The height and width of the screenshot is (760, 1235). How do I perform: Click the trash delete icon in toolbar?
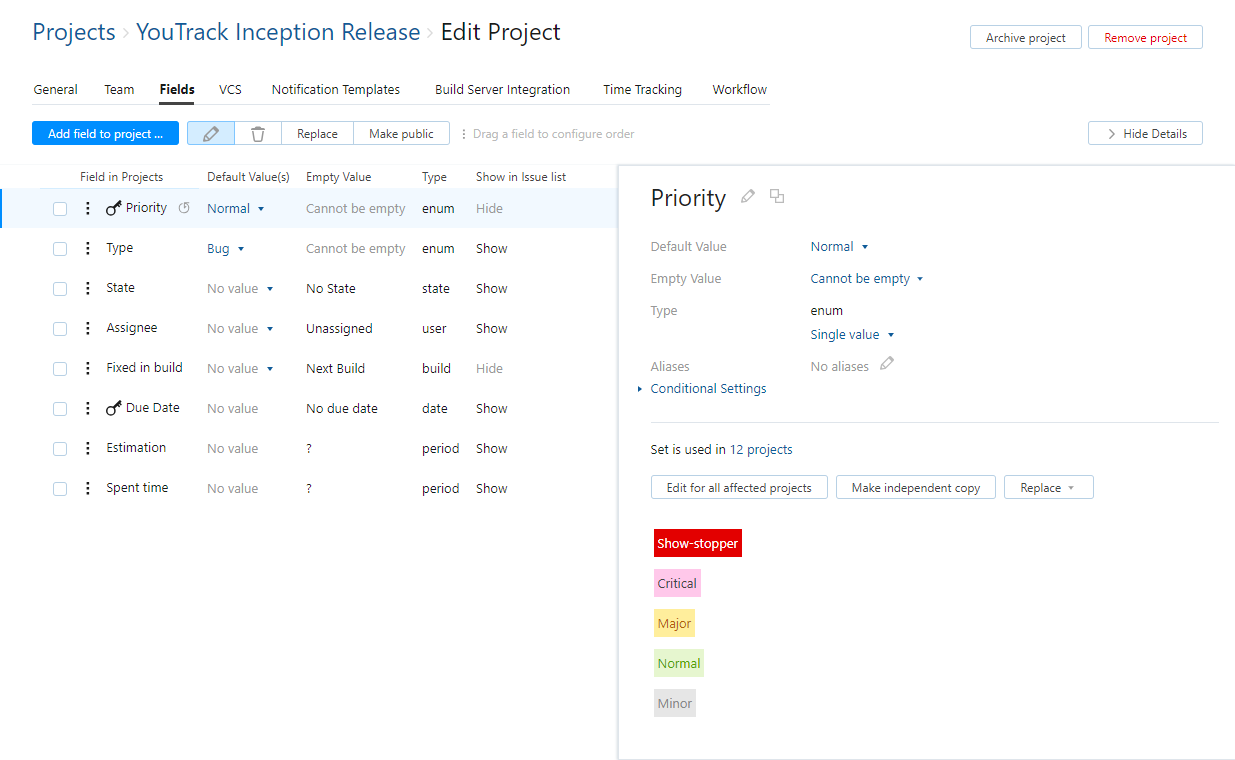point(258,134)
